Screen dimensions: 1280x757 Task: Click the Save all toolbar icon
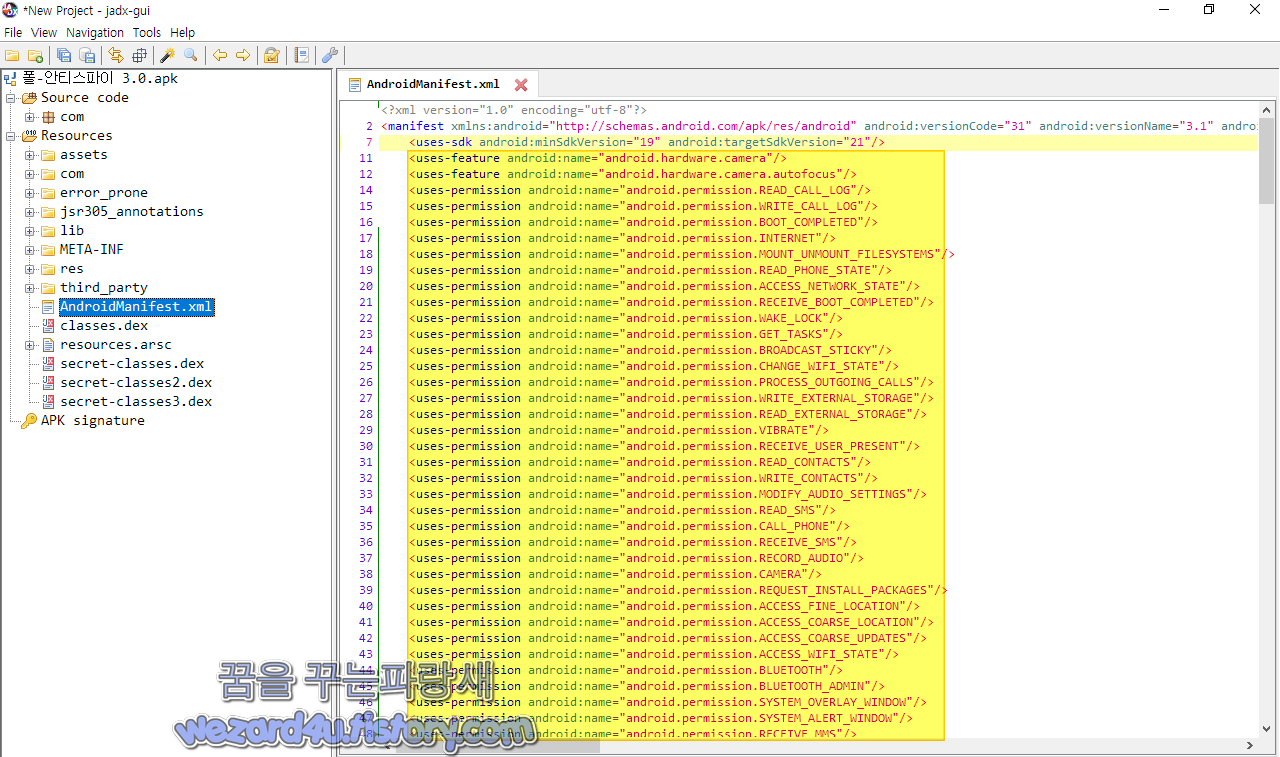[64, 55]
